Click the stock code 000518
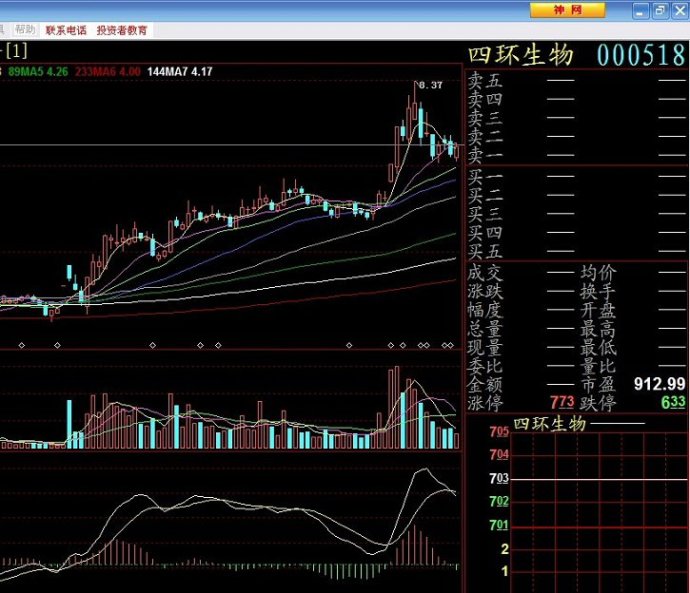690x593 pixels. pyautogui.click(x=641, y=55)
